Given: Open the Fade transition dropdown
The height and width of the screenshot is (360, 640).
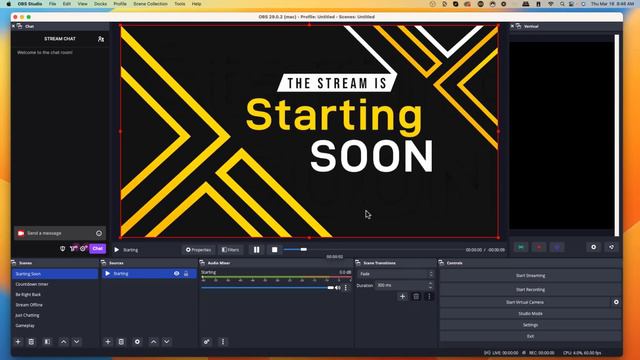Looking at the screenshot, I should point(395,274).
